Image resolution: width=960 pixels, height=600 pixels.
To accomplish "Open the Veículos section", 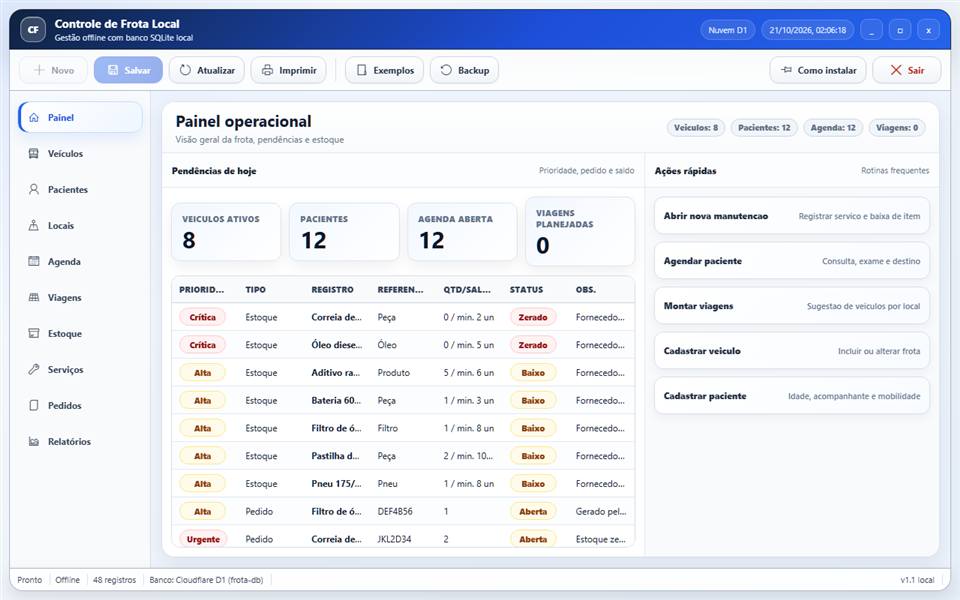I will (80, 153).
